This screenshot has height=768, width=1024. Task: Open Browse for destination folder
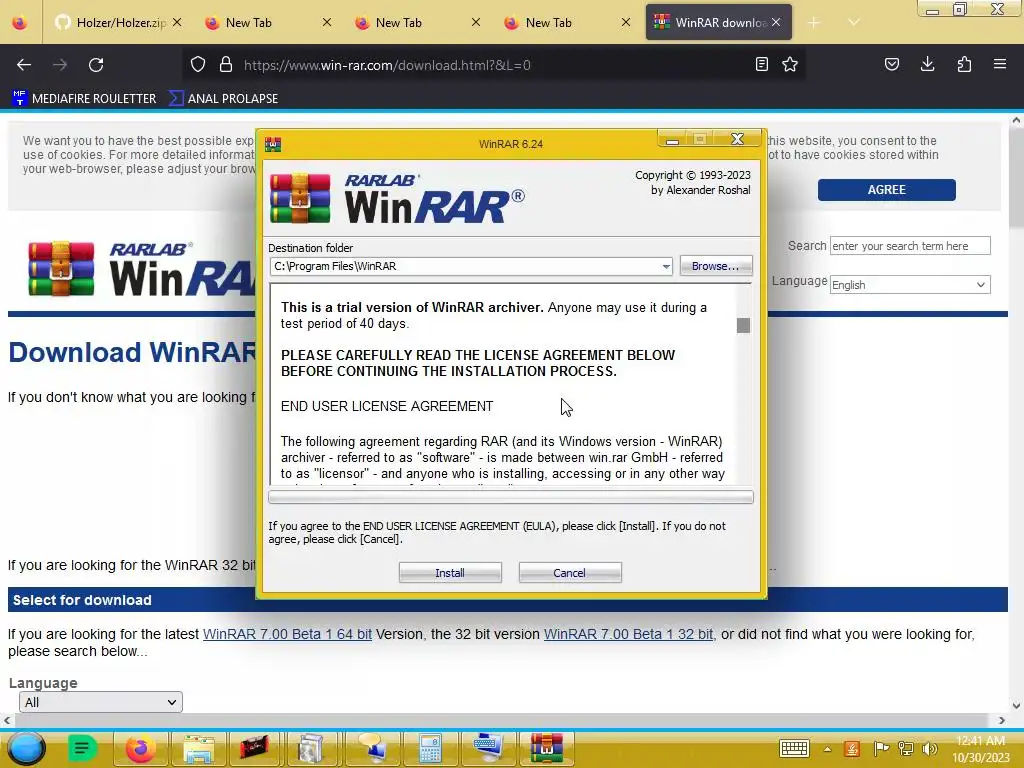tap(716, 266)
